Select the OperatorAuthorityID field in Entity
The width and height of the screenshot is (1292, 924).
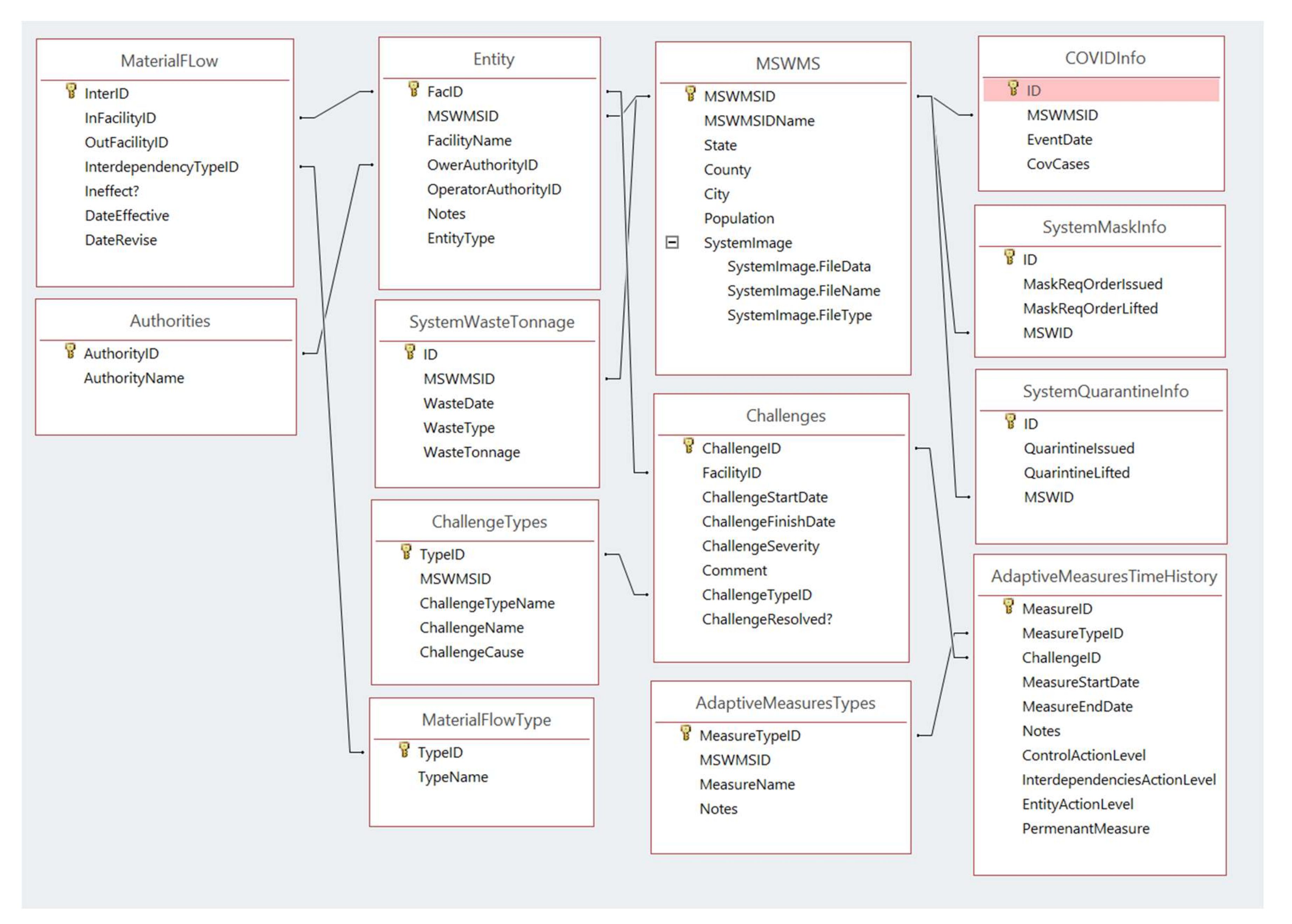click(493, 190)
